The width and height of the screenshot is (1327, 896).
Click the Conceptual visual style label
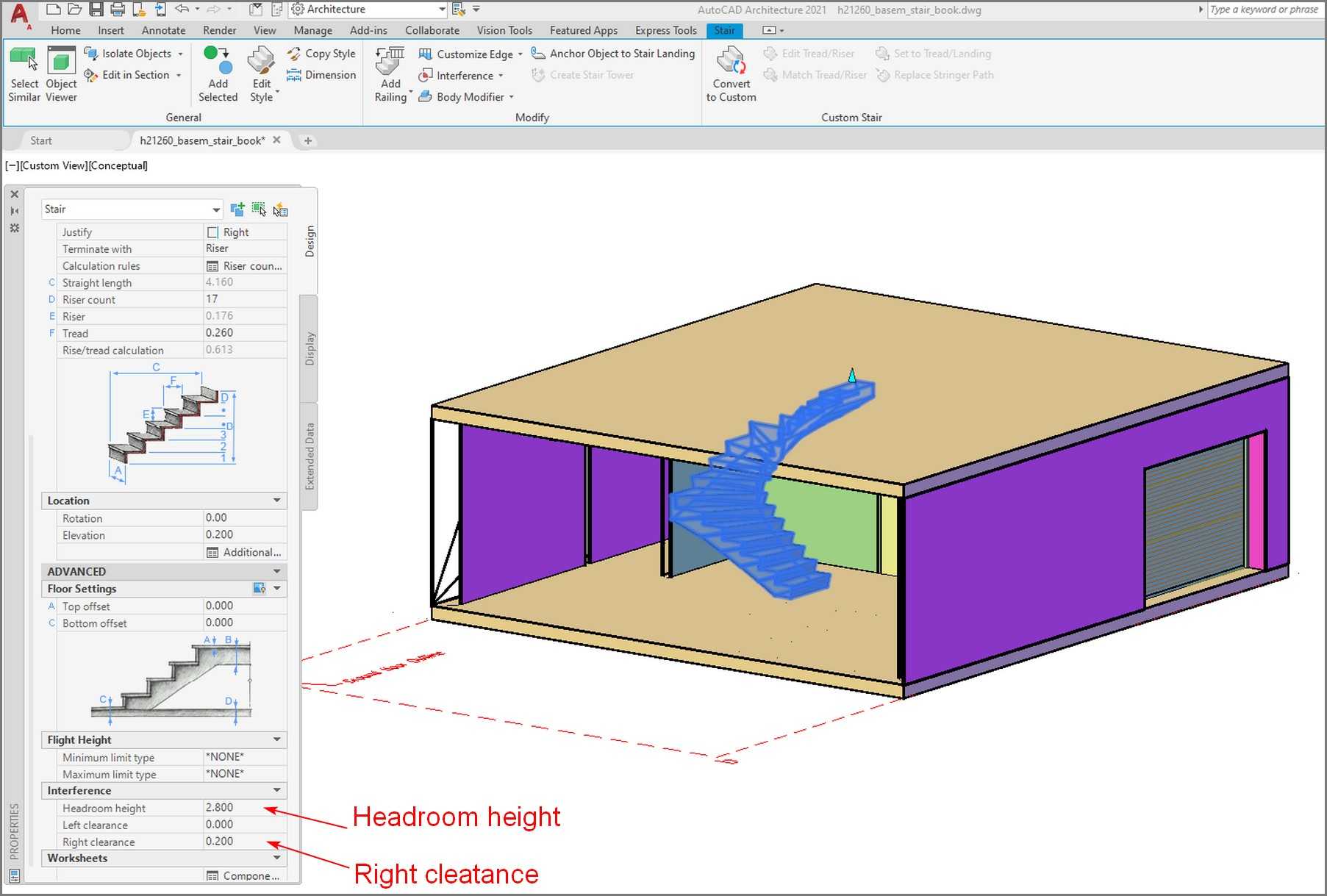click(118, 165)
